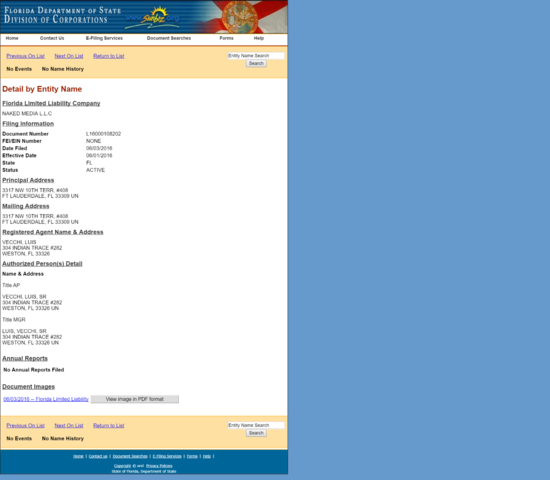550x480 pixels.
Task: Click the Florida Limited Liability Company heading
Action: (x=51, y=104)
